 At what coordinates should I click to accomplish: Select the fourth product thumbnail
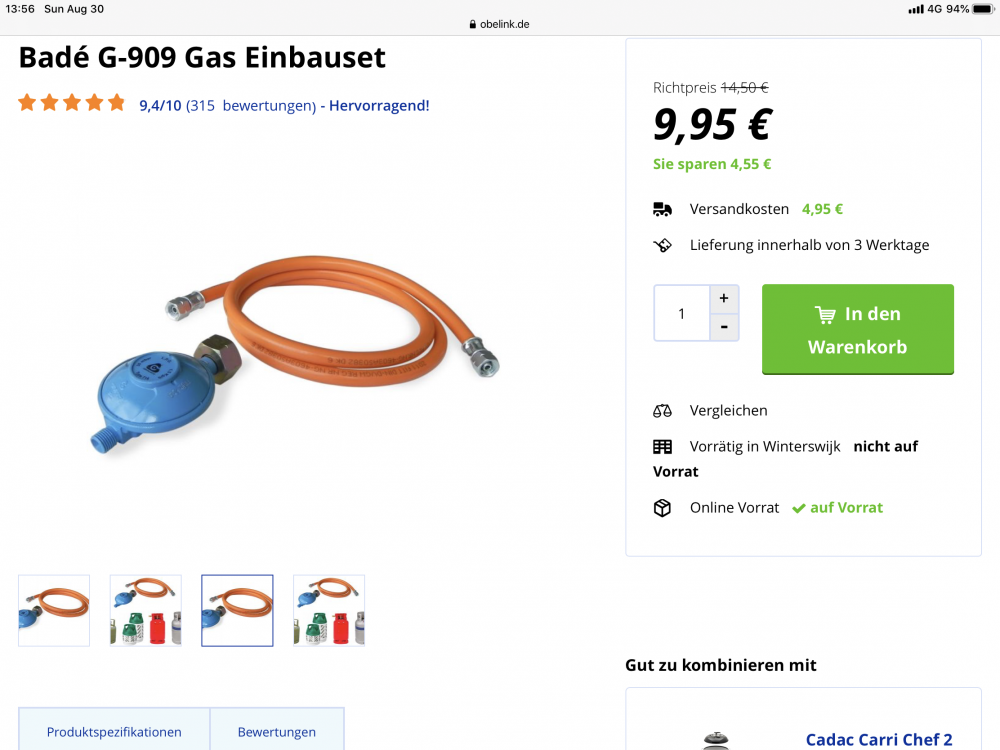329,610
